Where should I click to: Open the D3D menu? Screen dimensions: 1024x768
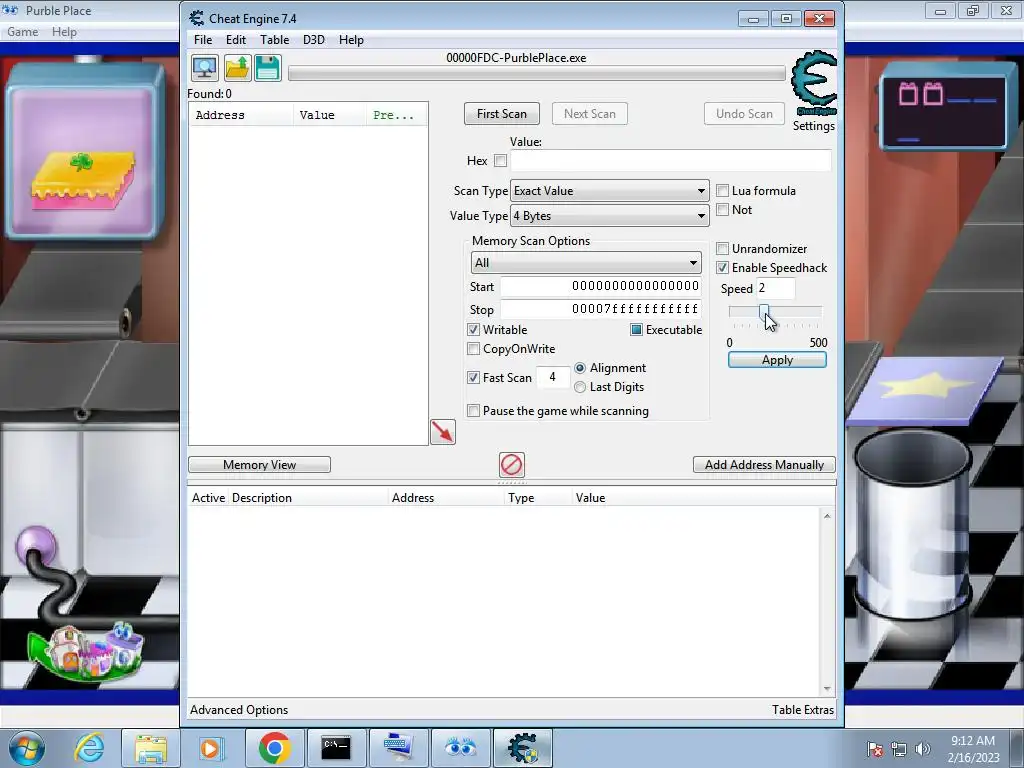coord(313,40)
